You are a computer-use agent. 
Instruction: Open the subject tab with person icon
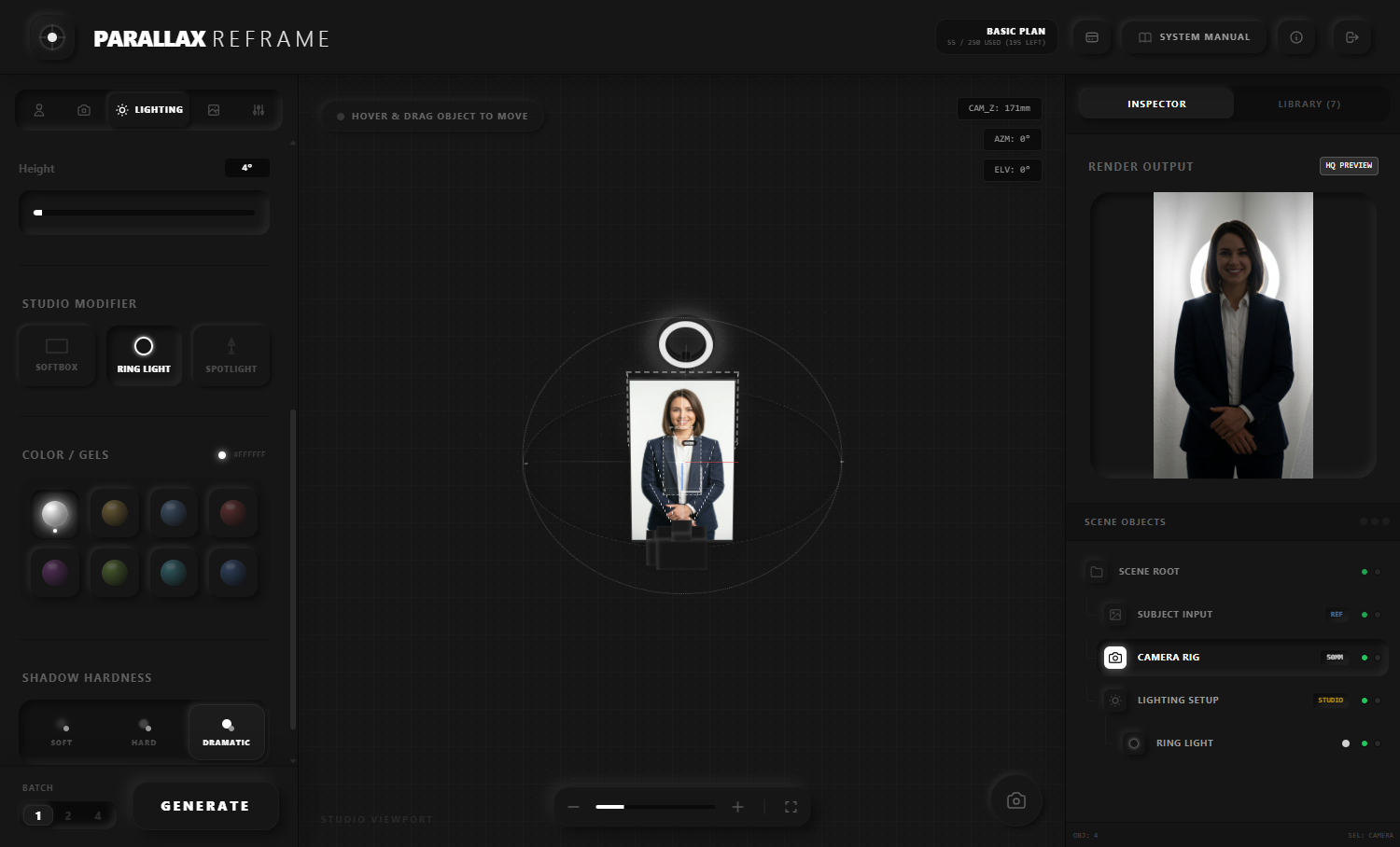tap(39, 110)
